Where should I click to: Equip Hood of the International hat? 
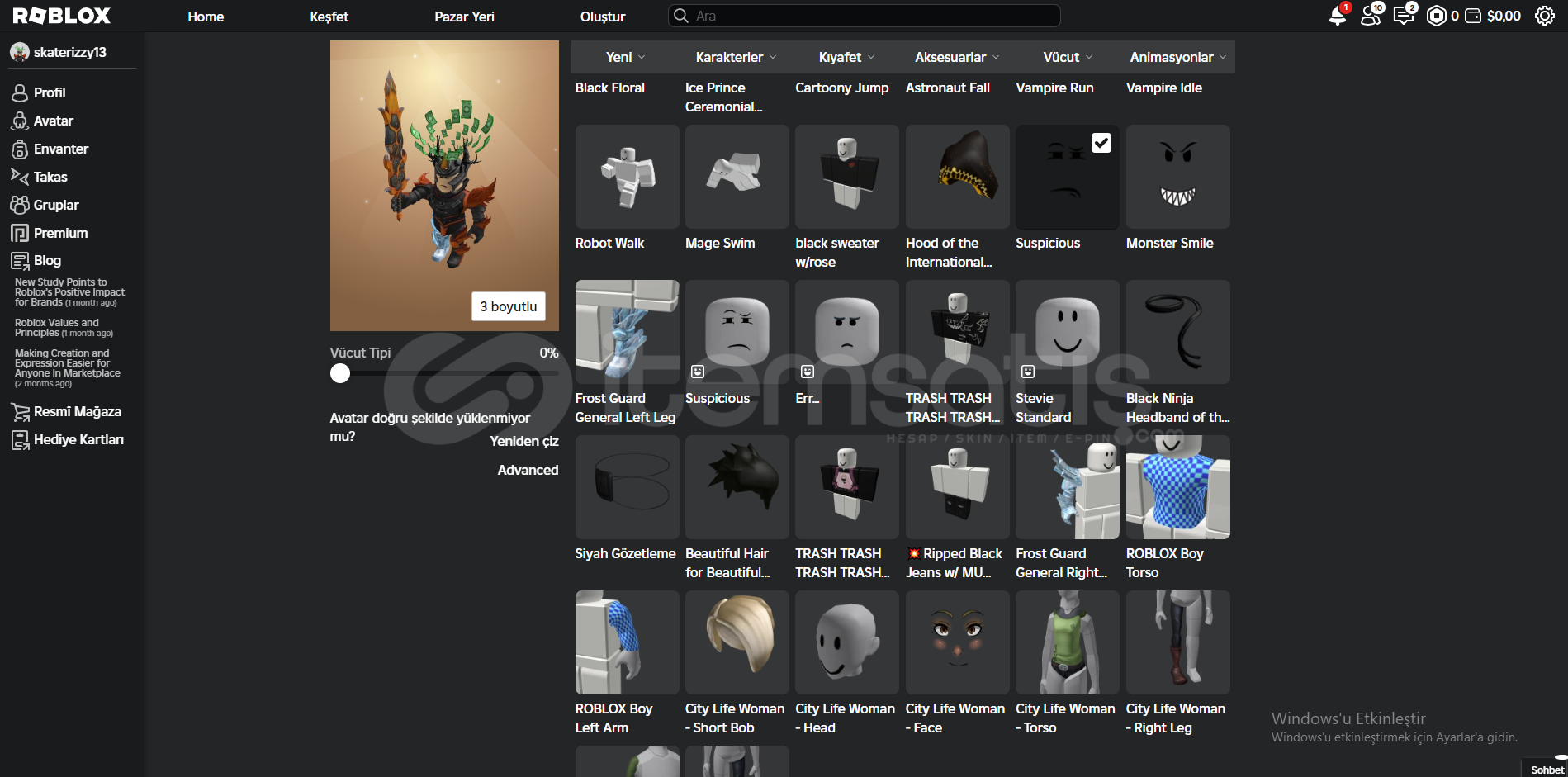[958, 177]
